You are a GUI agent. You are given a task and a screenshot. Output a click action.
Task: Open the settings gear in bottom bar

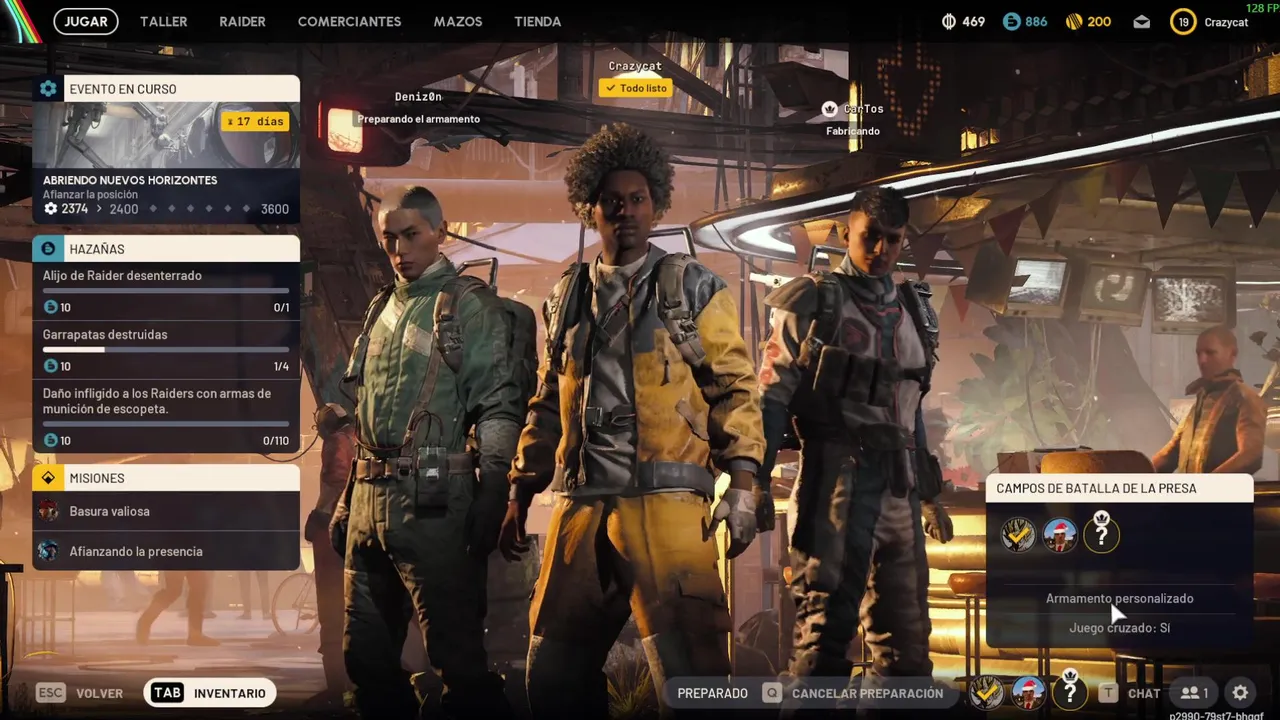1240,693
